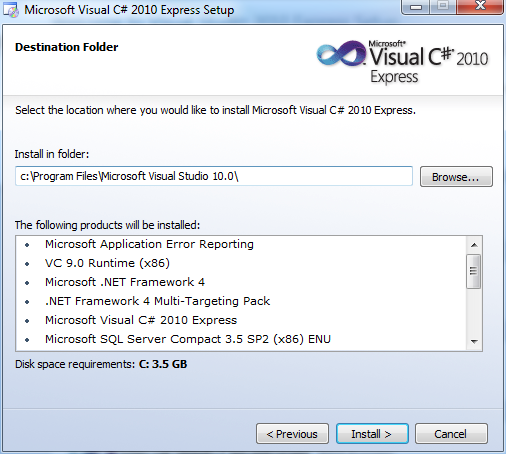The width and height of the screenshot is (506, 454).
Task: Click the Destination Folder heading
Action: (67, 47)
